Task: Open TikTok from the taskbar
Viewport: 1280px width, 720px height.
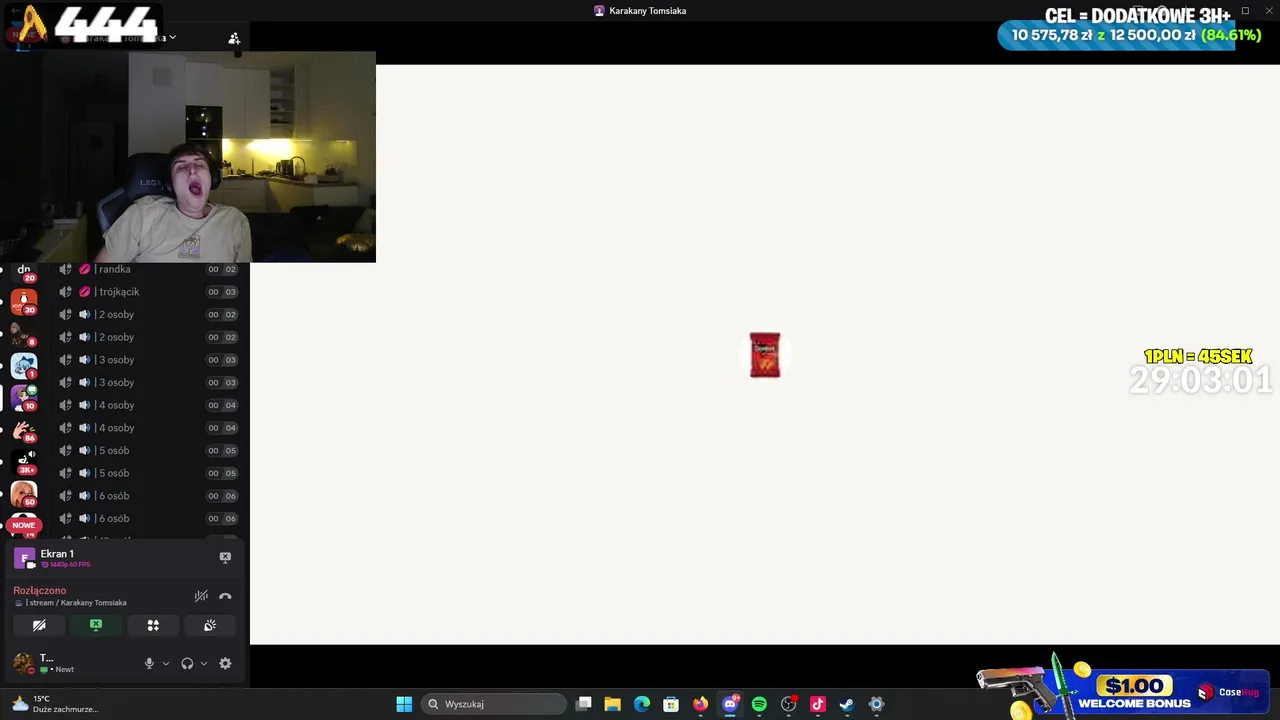Action: coord(818,704)
